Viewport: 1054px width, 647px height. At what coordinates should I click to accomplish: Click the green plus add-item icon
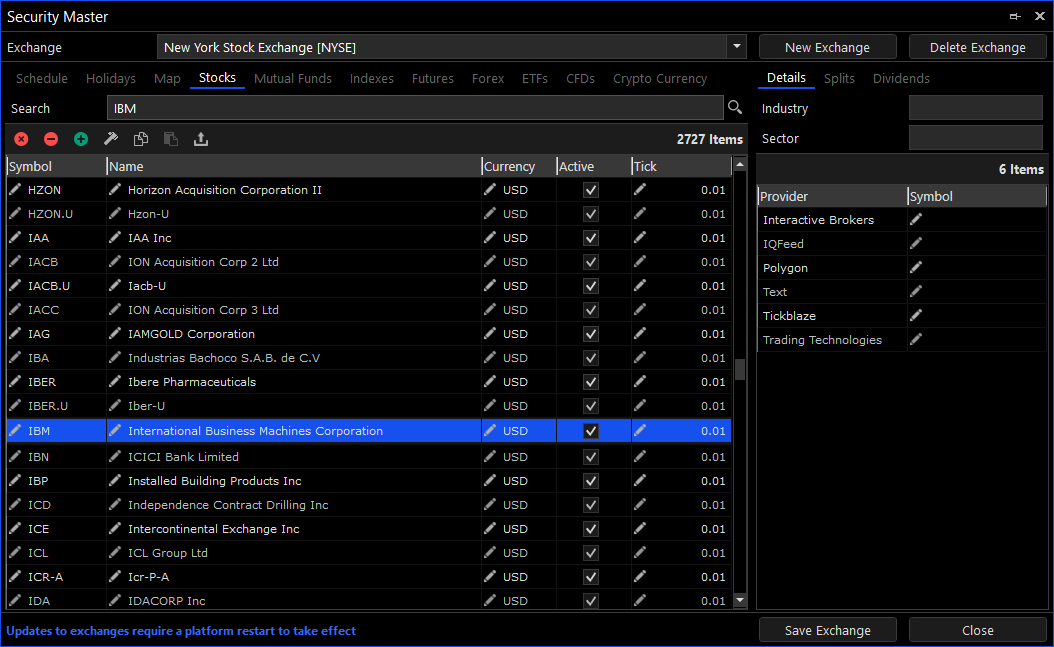(81, 140)
